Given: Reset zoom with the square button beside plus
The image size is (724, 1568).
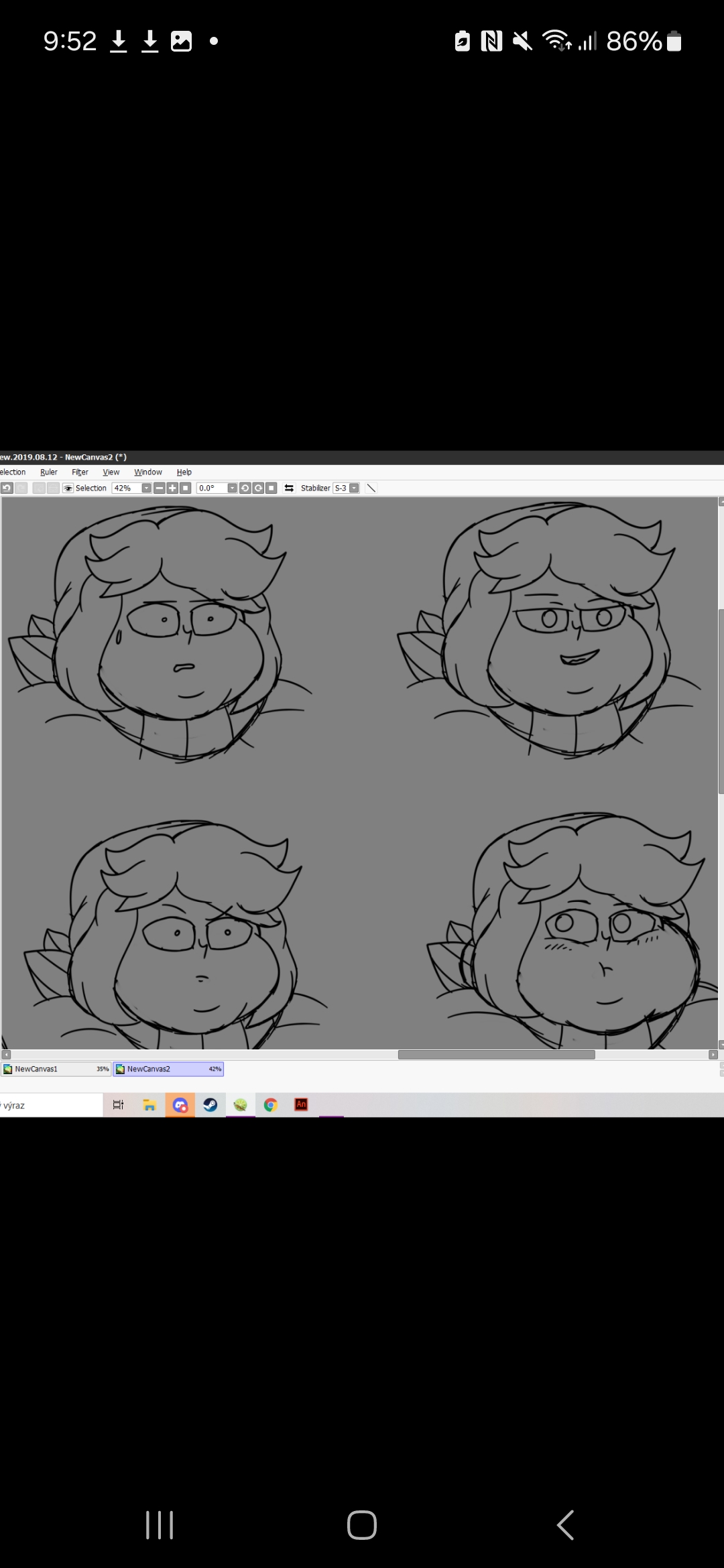Looking at the screenshot, I should click(186, 488).
